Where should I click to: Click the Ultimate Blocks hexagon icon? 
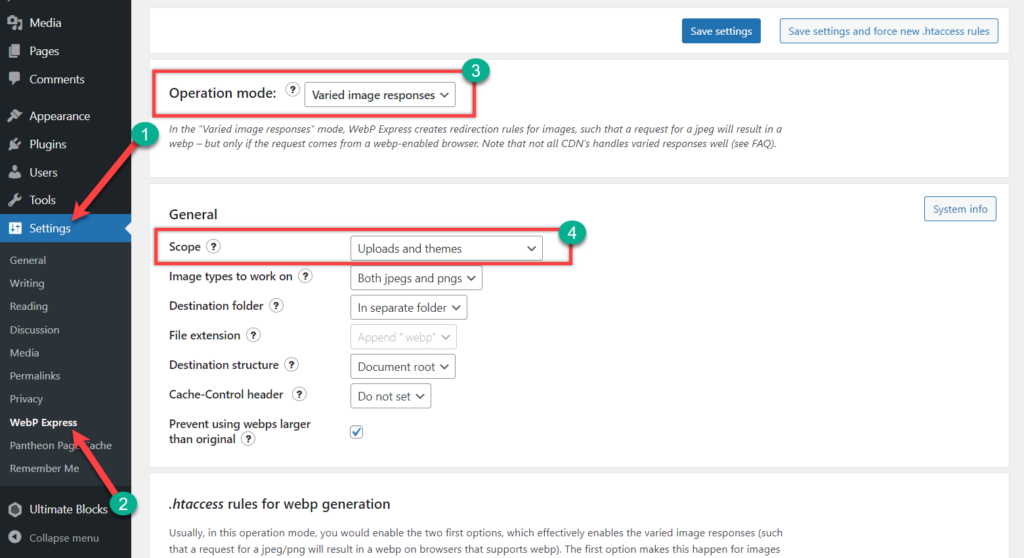click(15, 509)
